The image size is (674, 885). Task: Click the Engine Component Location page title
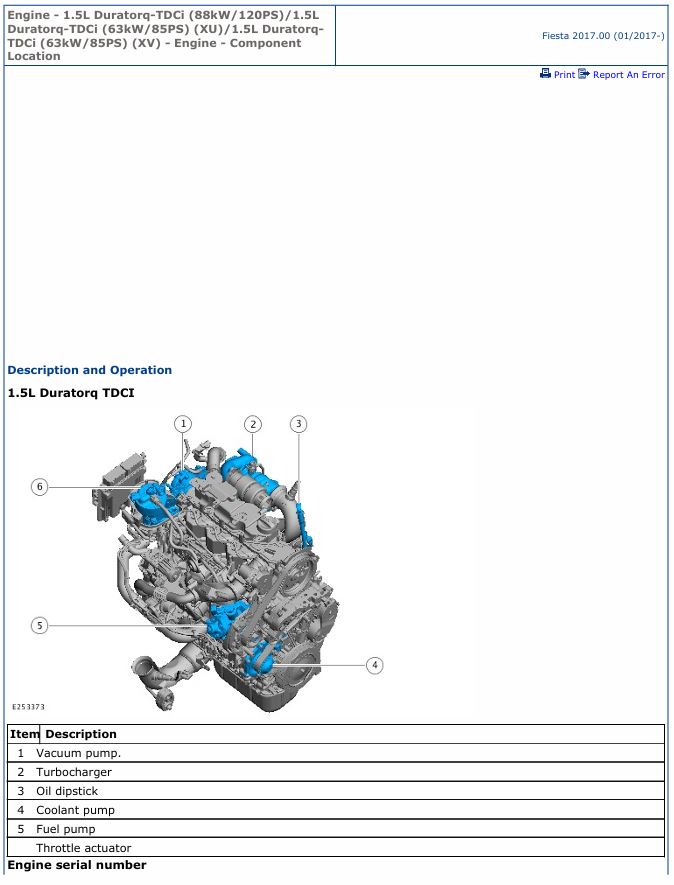tap(165, 36)
